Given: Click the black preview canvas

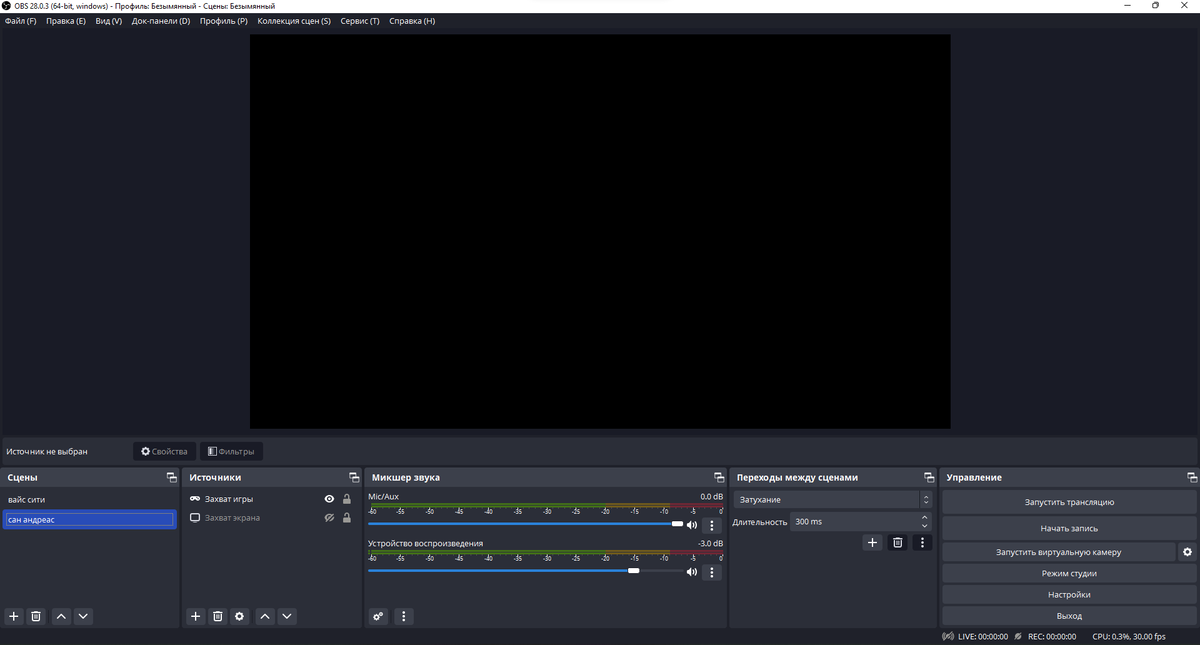Looking at the screenshot, I should click(600, 232).
